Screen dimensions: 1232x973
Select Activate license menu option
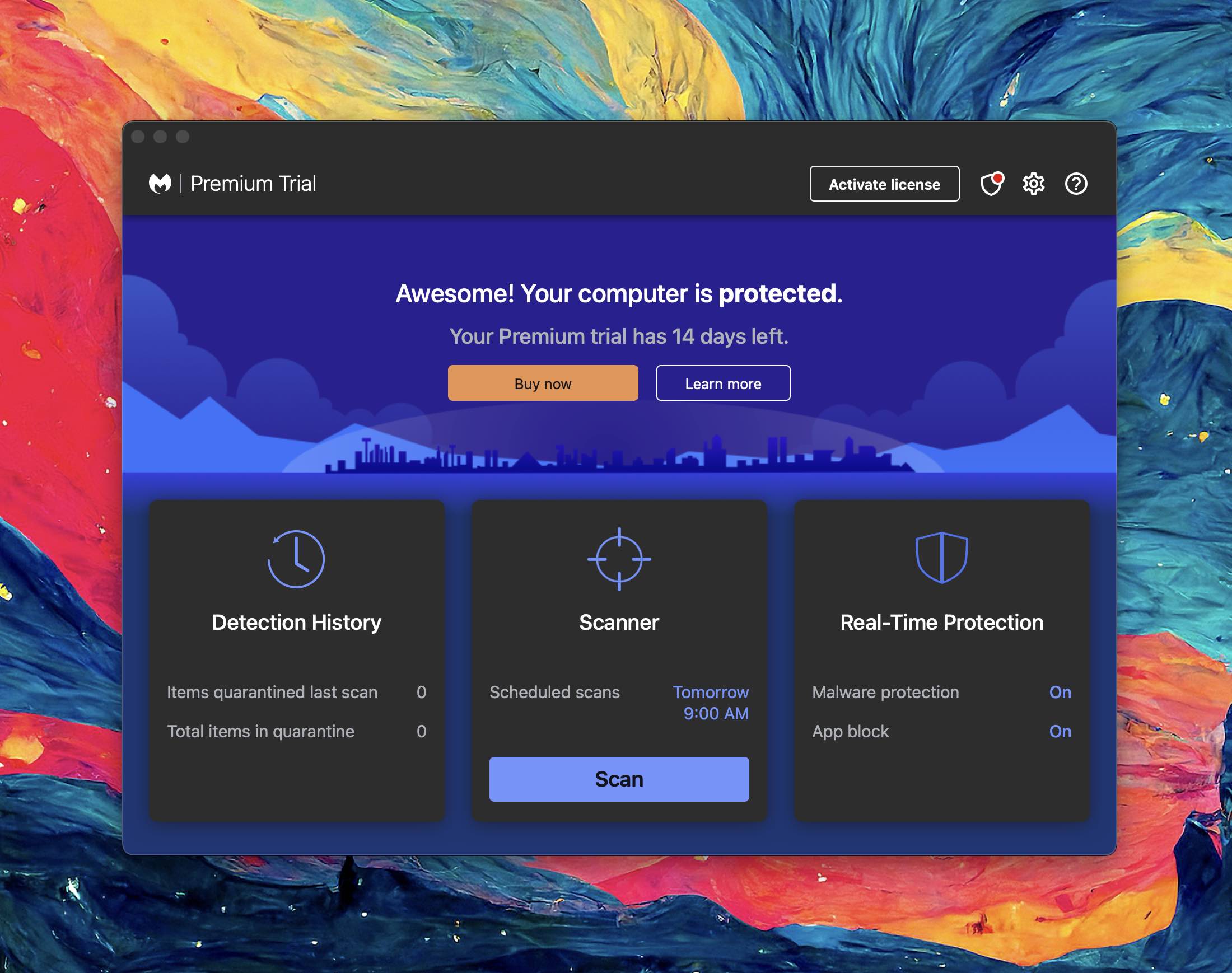point(884,183)
